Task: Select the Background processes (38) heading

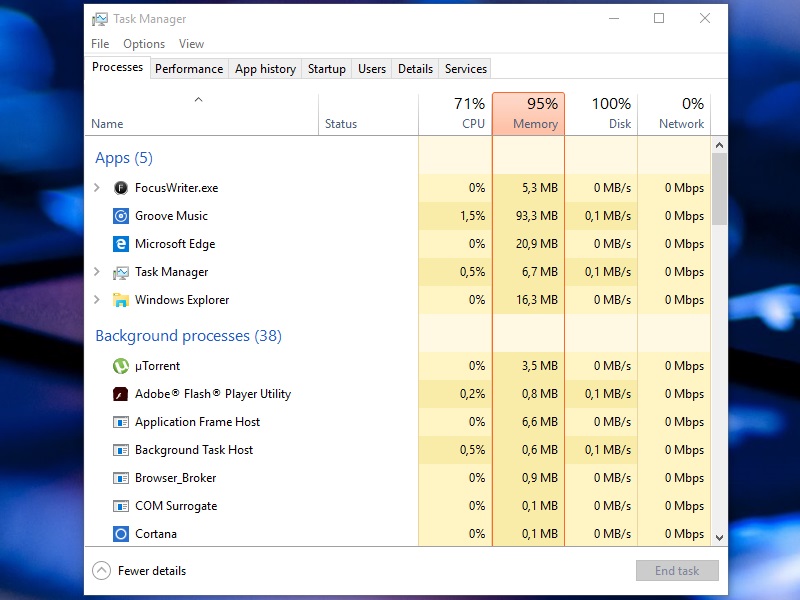Action: click(x=188, y=336)
